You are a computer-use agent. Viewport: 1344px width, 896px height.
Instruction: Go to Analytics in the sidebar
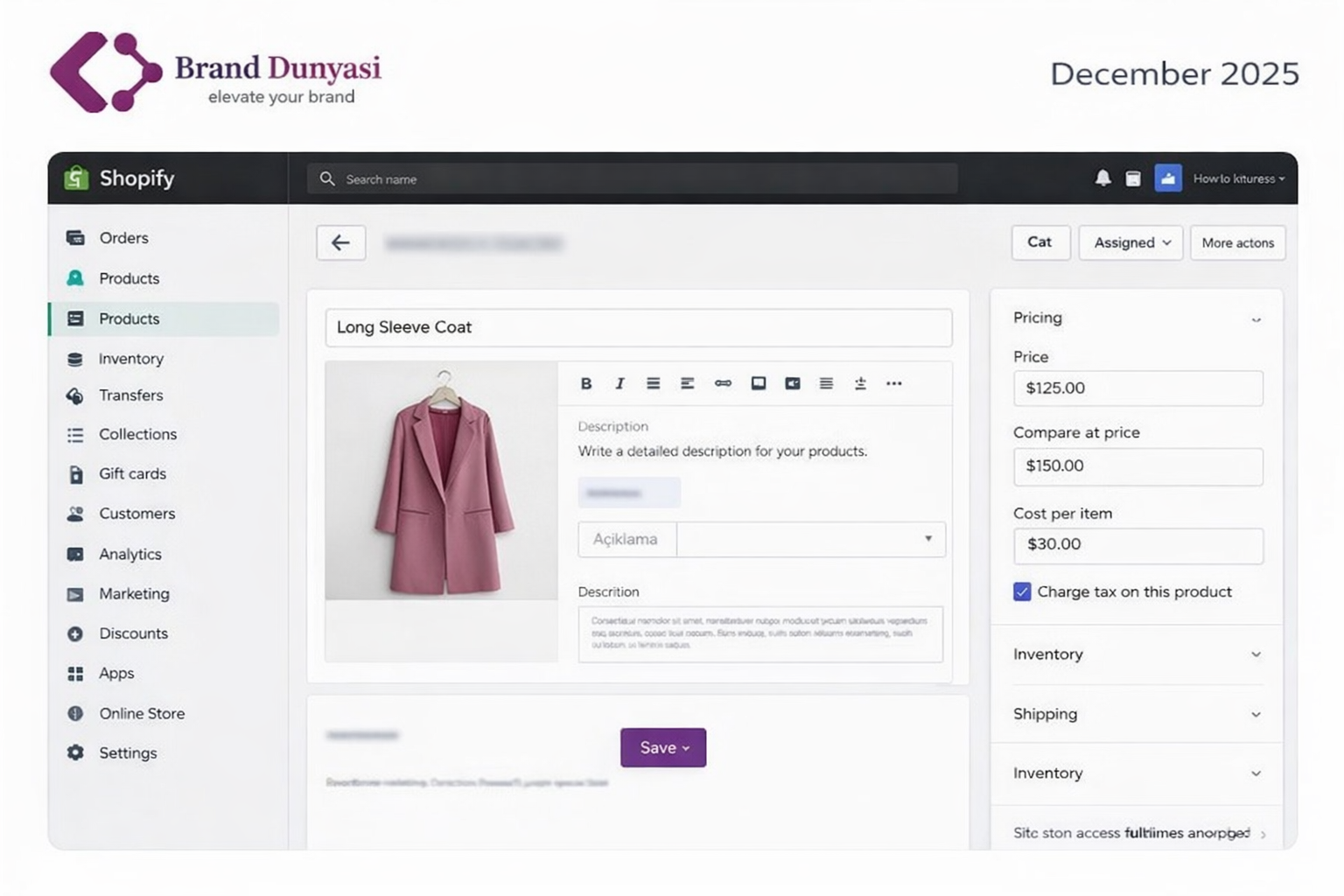(129, 554)
